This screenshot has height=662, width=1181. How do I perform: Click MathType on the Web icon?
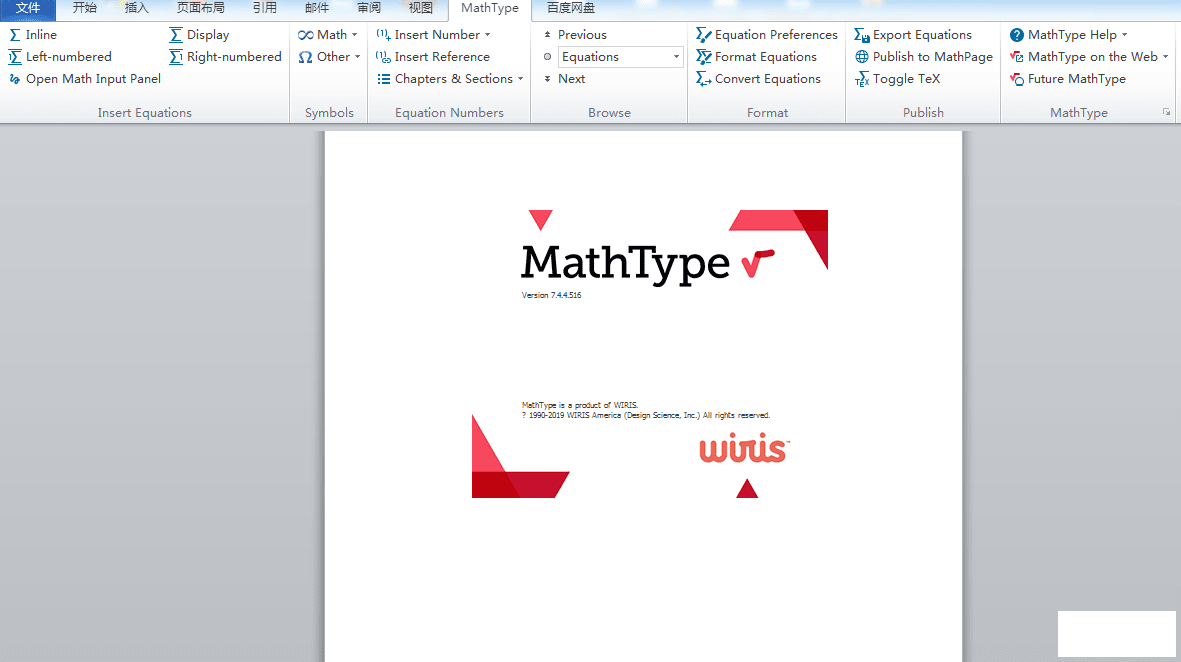pos(1017,56)
